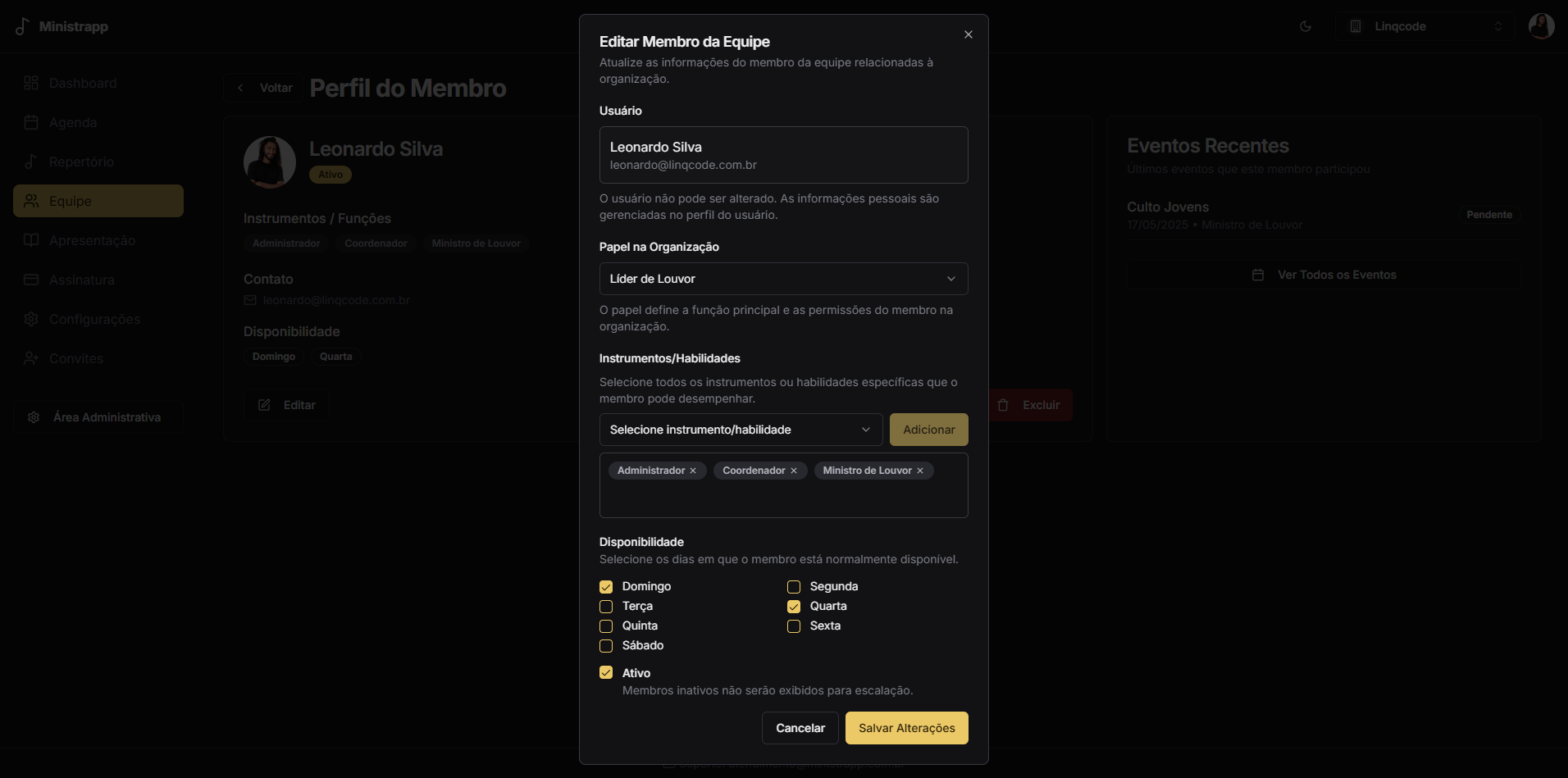1568x778 pixels.
Task: Toggle dark mode with the moon icon
Action: click(1305, 26)
